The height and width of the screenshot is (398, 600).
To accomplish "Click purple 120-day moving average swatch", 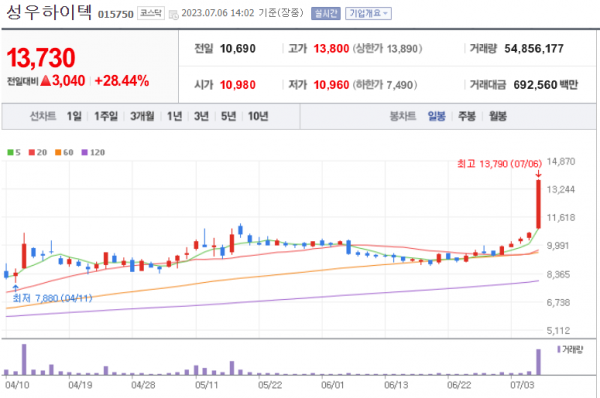I will click(x=85, y=152).
